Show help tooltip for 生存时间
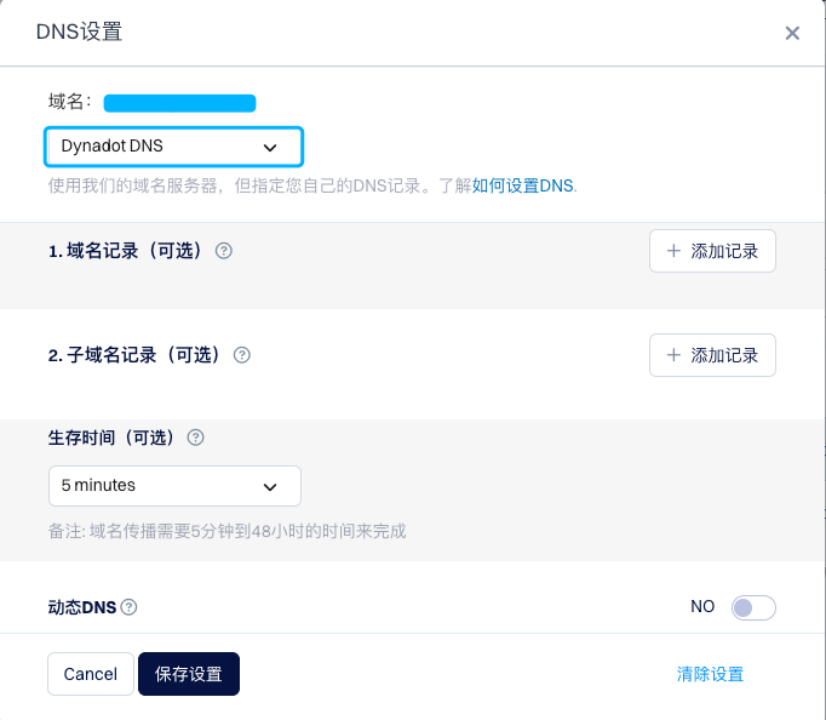826x720 pixels. click(196, 437)
